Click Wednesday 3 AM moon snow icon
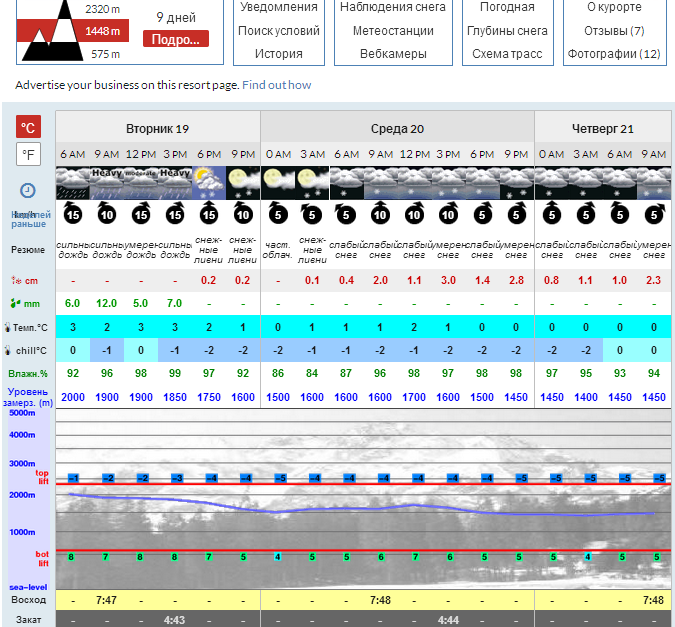 pyautogui.click(x=312, y=183)
